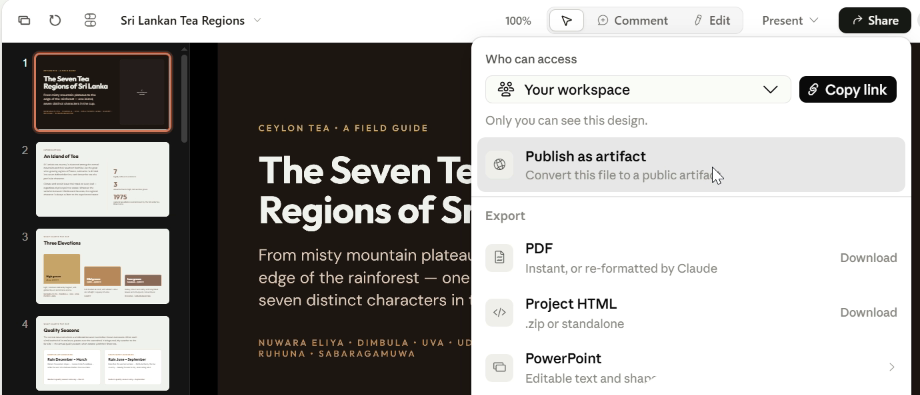Select slide 3 Three Elevations thumbnail
Image resolution: width=920 pixels, height=395 pixels.
coord(103,266)
